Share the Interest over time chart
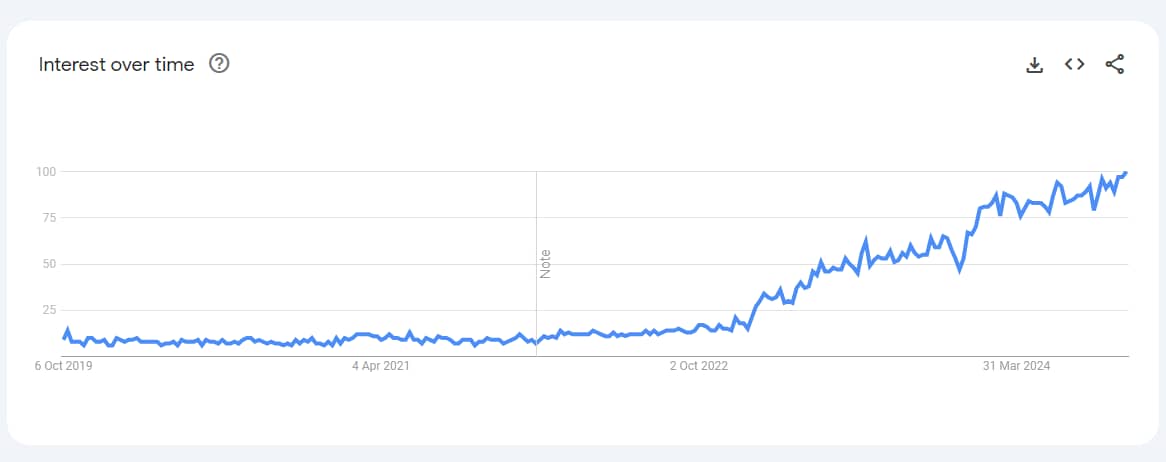The height and width of the screenshot is (462, 1166). tap(1115, 65)
